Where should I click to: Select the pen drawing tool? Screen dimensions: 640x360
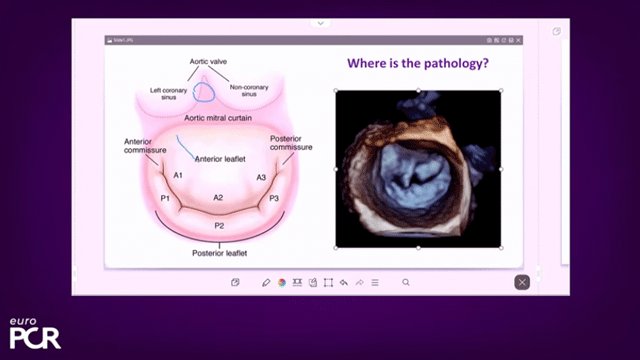pyautogui.click(x=266, y=282)
